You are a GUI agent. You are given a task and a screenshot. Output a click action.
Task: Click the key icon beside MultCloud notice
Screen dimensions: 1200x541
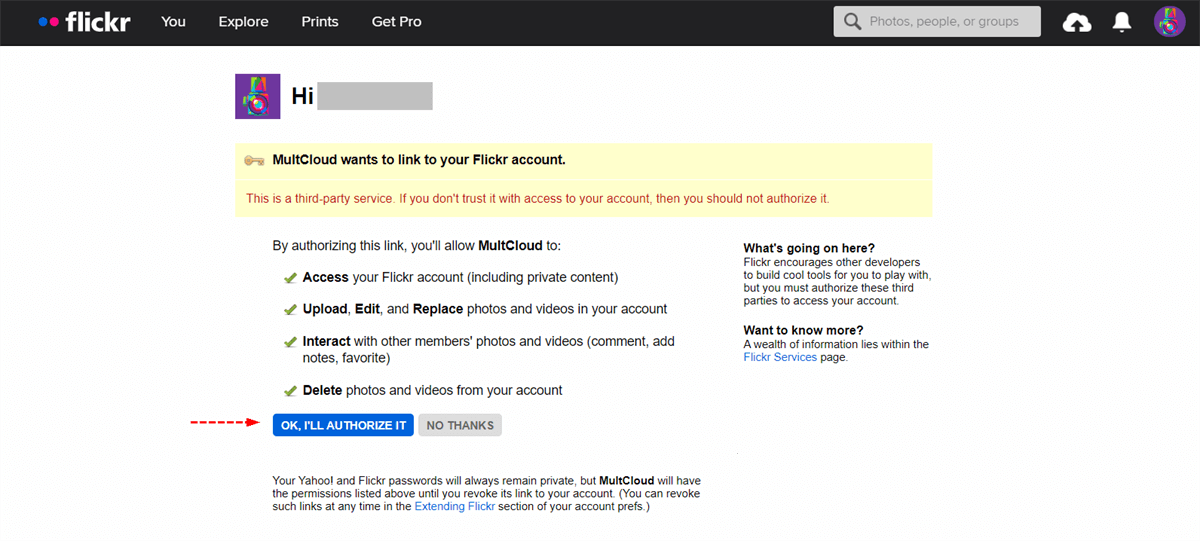click(x=254, y=160)
